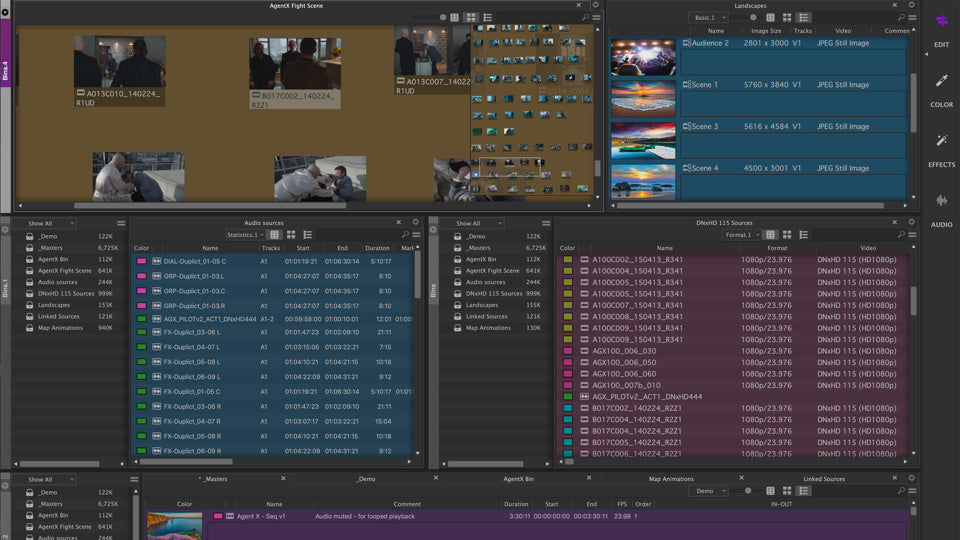
Task: Click the Format column header in DNxHD 115 Sources
Action: [x=777, y=248]
